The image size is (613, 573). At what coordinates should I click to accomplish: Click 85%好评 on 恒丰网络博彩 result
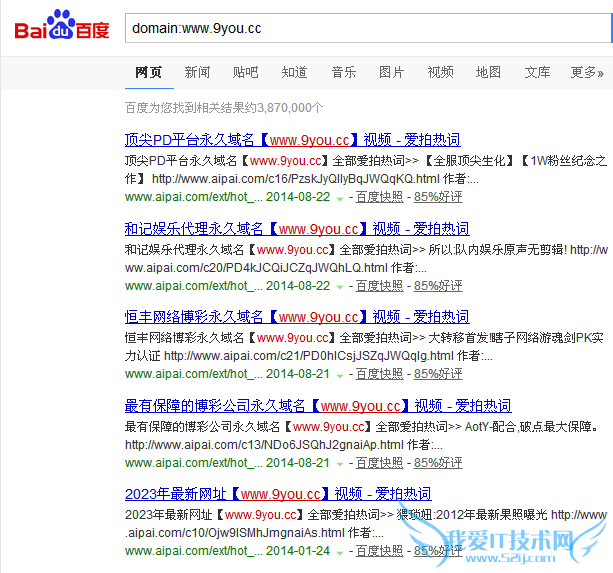438,374
